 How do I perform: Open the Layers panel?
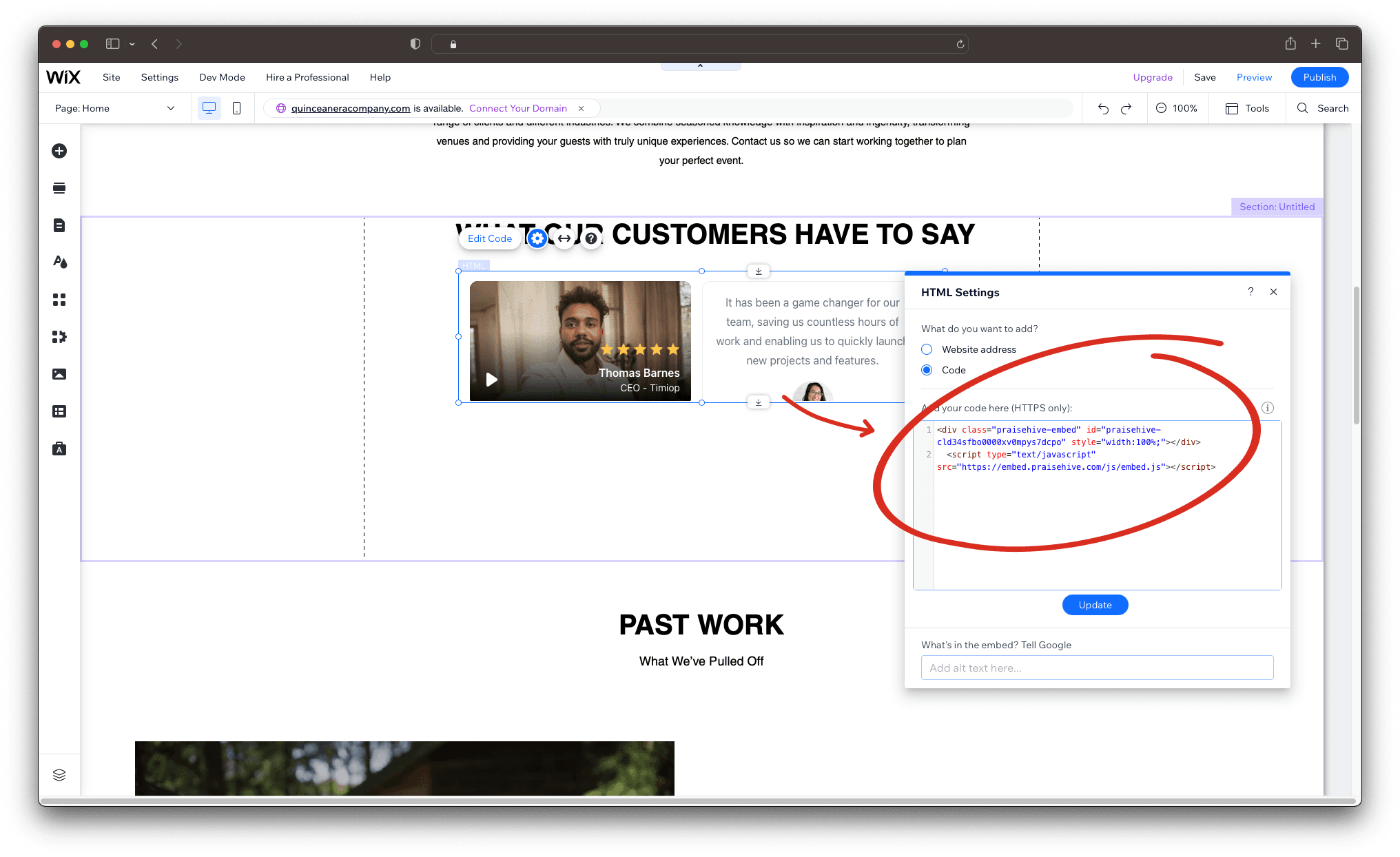pos(59,774)
